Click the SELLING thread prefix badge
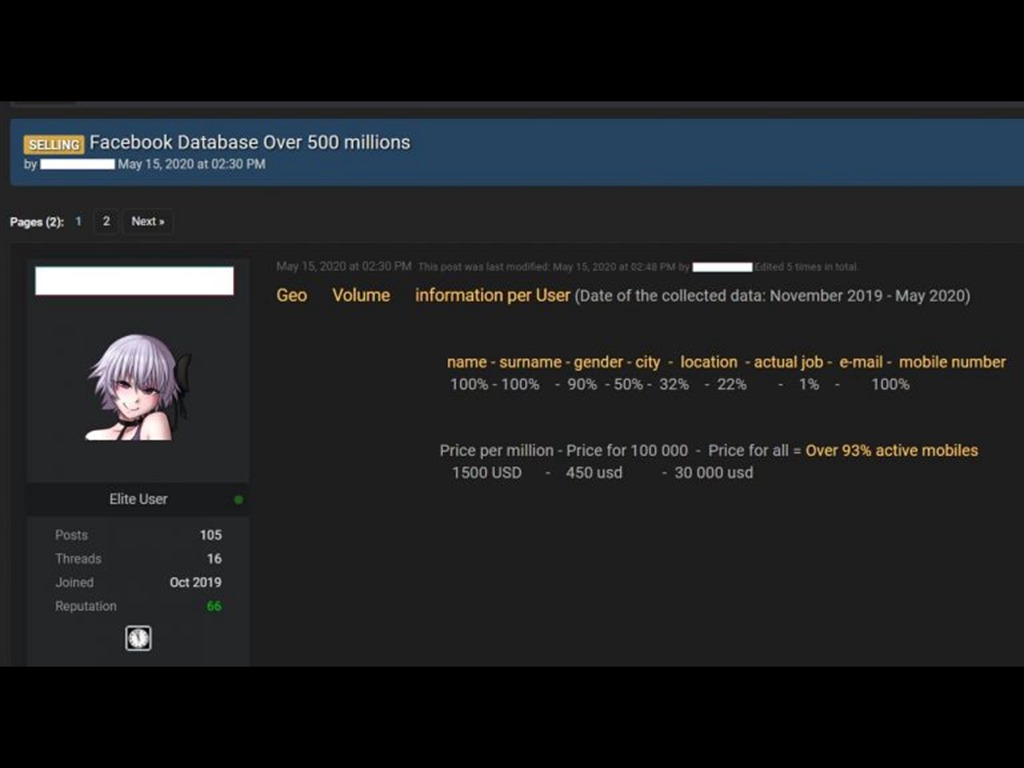The image size is (1024, 768). [x=54, y=144]
